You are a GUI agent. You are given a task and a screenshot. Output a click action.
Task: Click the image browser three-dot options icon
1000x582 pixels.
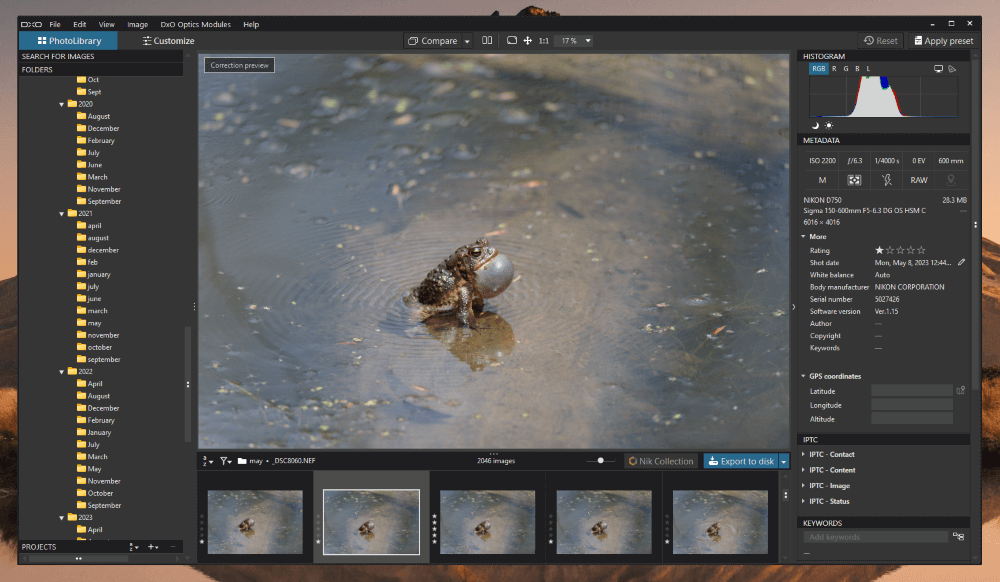pyautogui.click(x=785, y=495)
